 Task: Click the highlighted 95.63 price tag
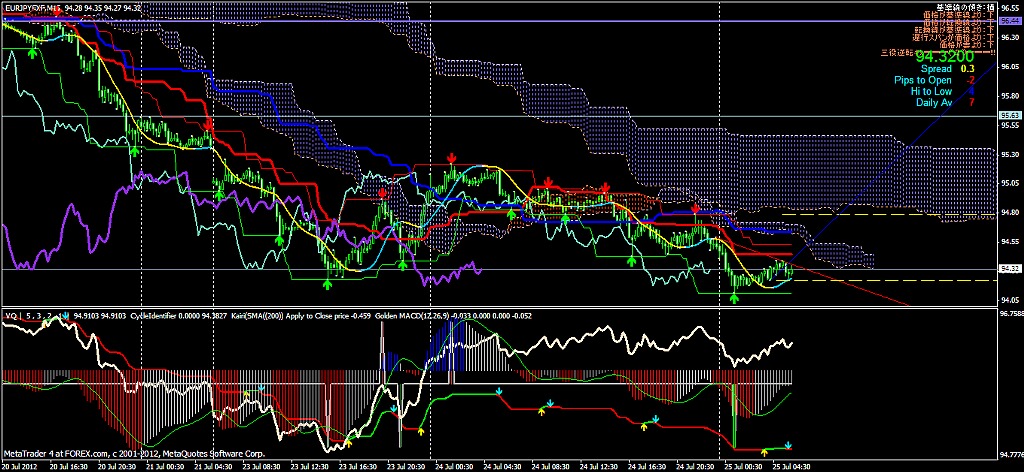(x=1010, y=116)
